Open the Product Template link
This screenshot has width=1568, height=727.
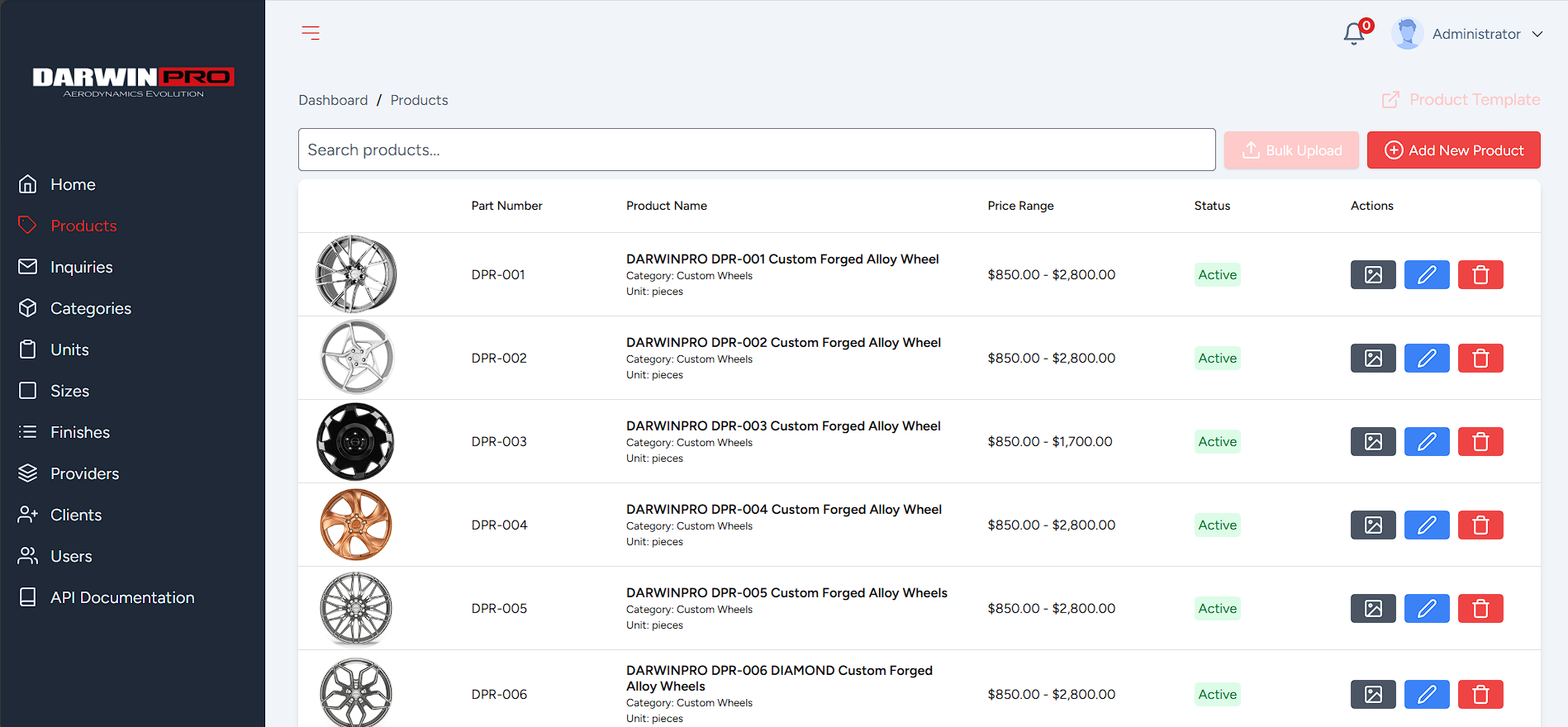(x=1461, y=100)
